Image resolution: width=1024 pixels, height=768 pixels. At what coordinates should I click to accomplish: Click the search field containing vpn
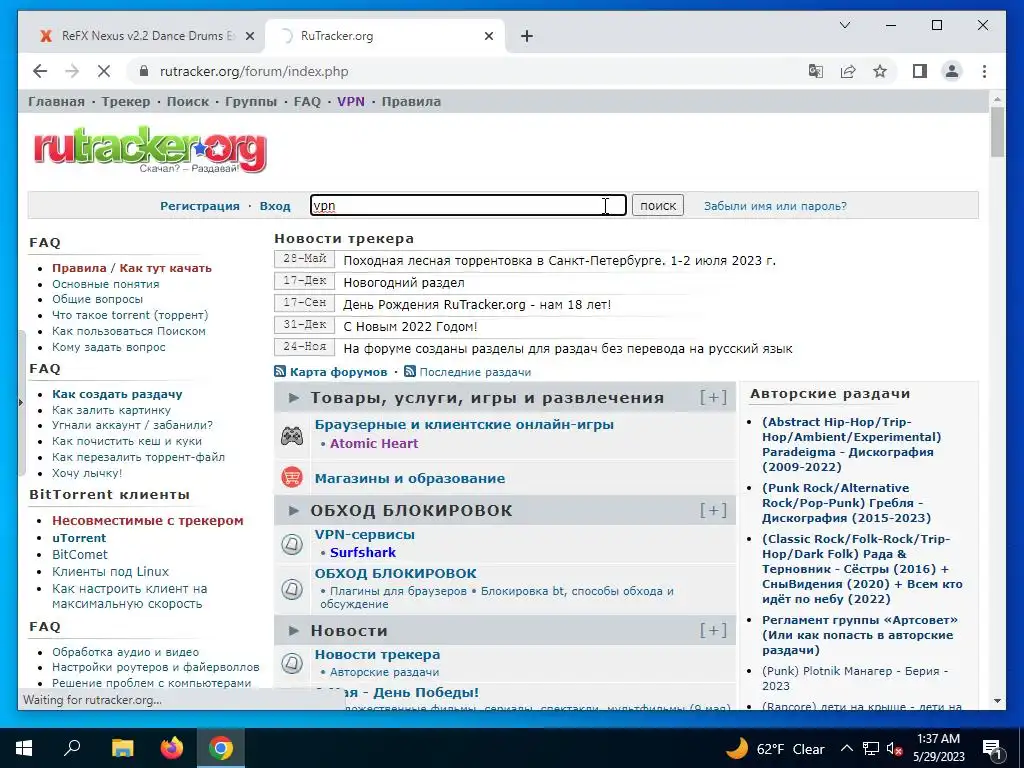point(468,205)
